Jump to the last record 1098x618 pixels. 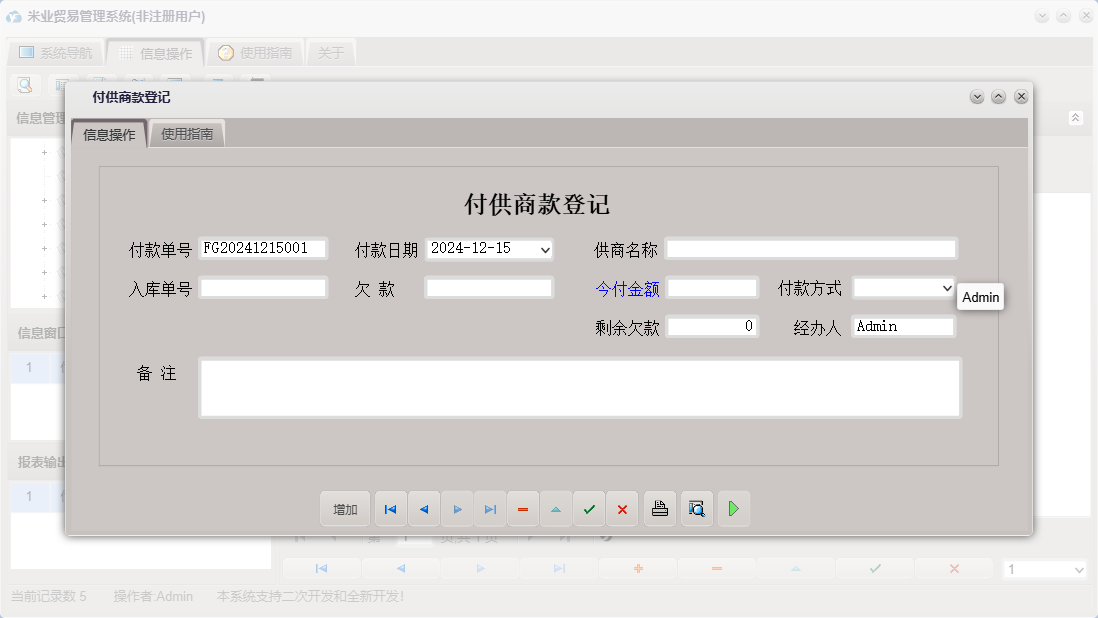[x=490, y=509]
